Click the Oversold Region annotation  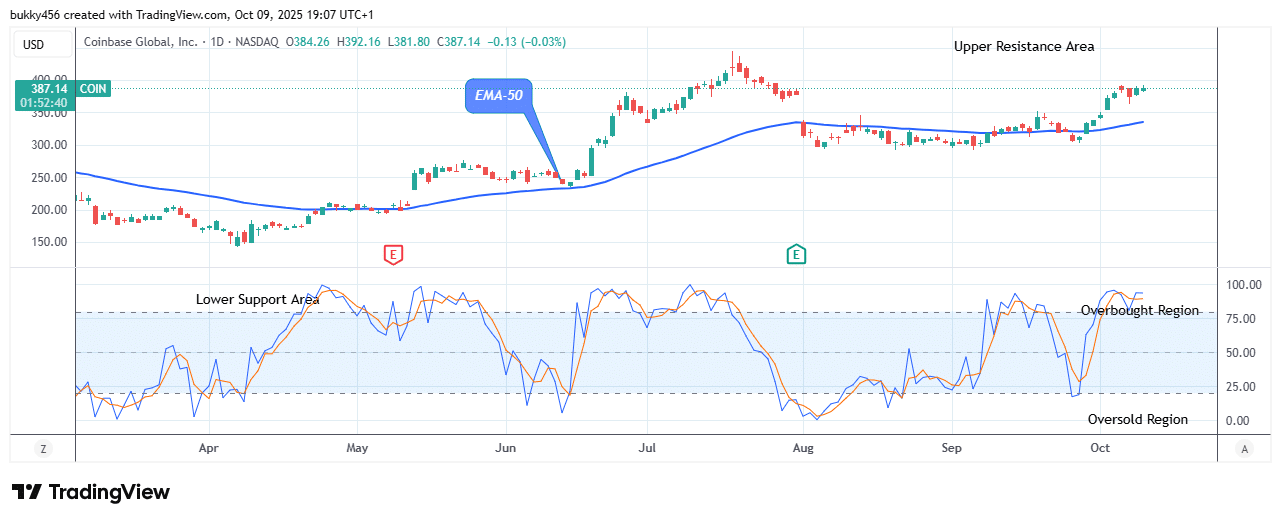coord(1137,420)
